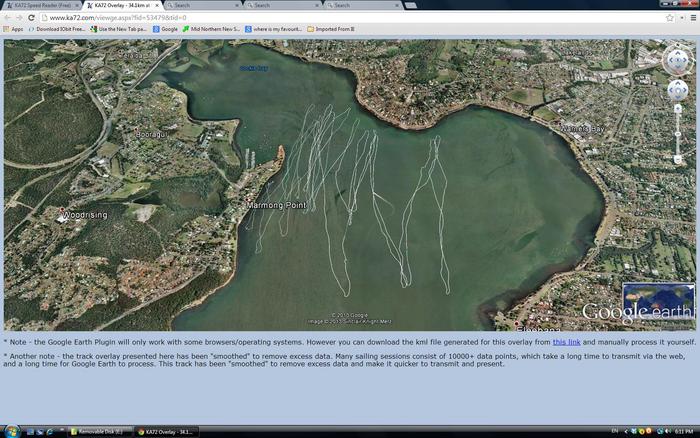
Task: Pan map up with move joystick
Action: pos(678,83)
